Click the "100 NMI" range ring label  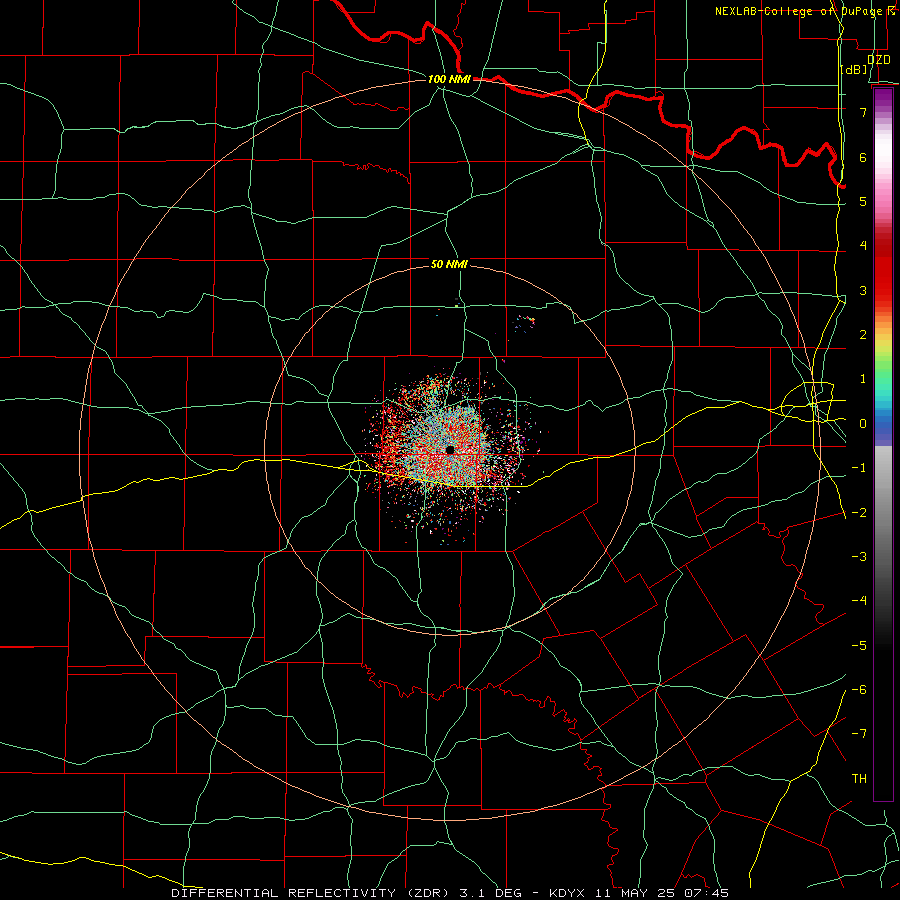point(449,79)
